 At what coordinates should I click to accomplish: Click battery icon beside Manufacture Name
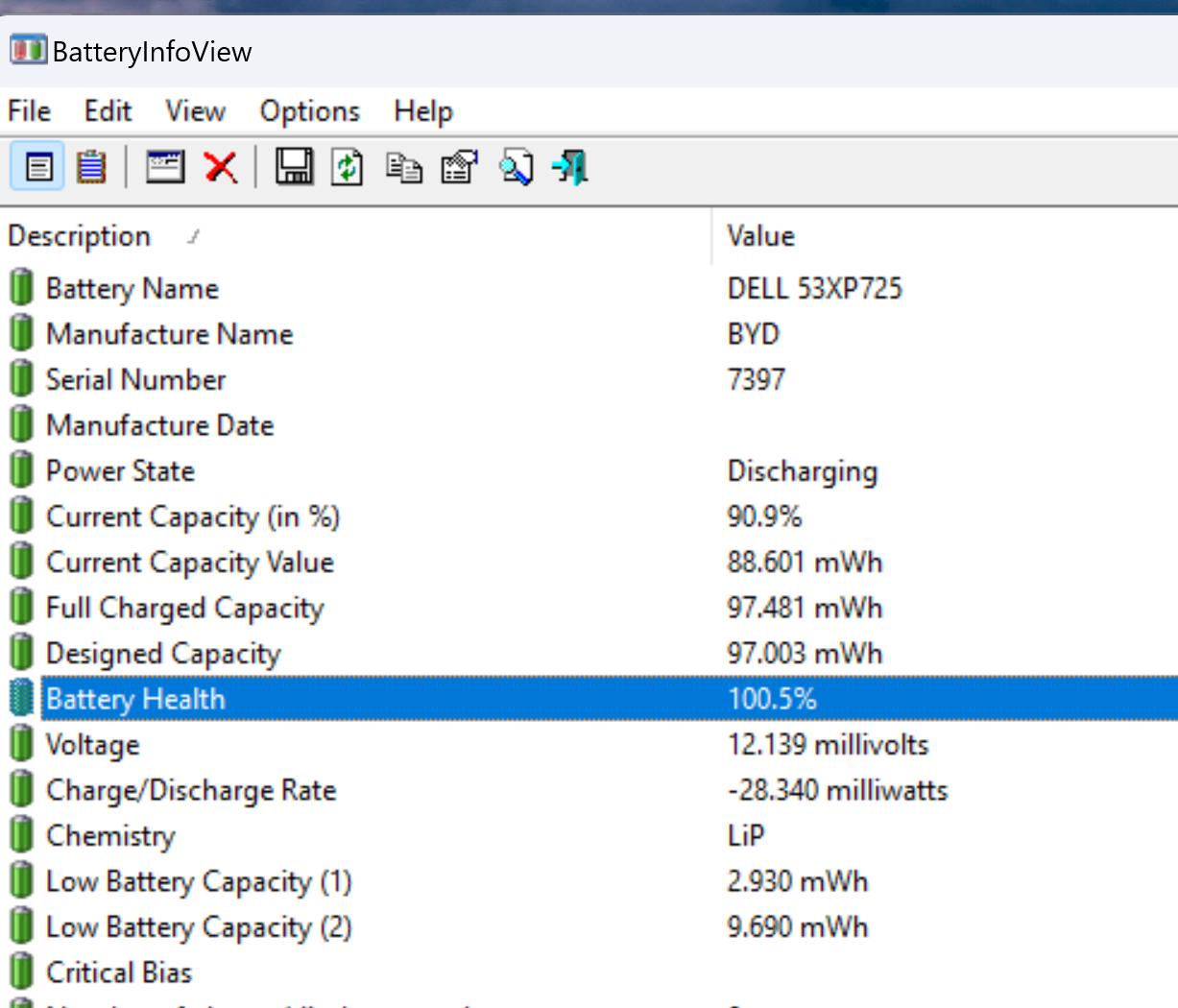tap(21, 333)
